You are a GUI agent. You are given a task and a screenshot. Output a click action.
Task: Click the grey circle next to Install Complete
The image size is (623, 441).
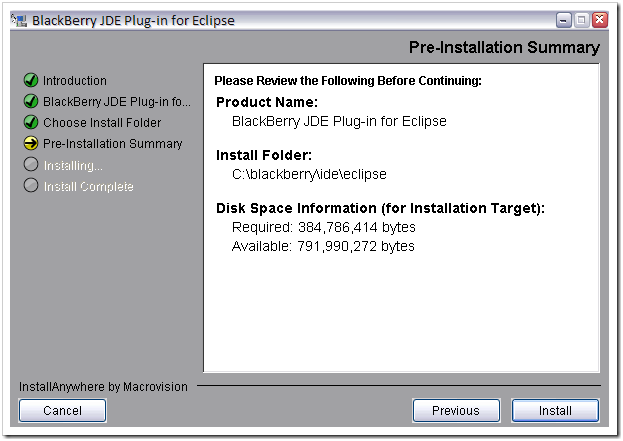[x=31, y=186]
